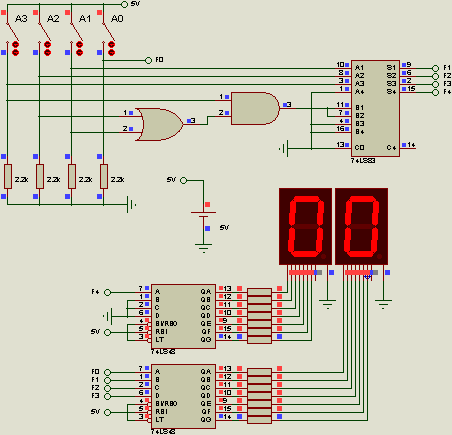Image resolution: width=452 pixels, height=435 pixels.
Task: Click the ground symbol beside the 2.2k resistors
Action: (131, 204)
